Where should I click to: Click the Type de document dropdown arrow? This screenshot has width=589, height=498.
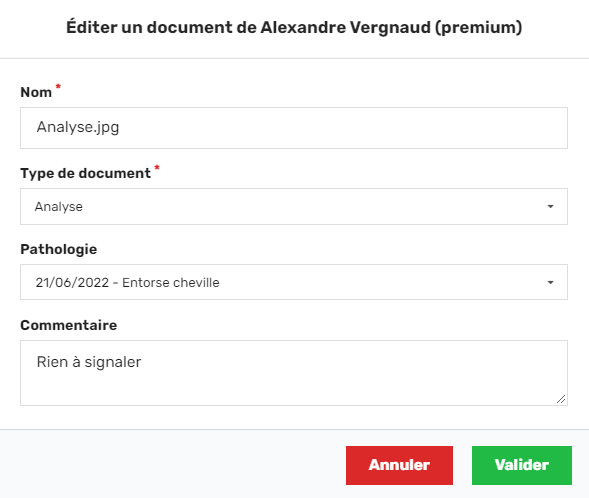[550, 207]
